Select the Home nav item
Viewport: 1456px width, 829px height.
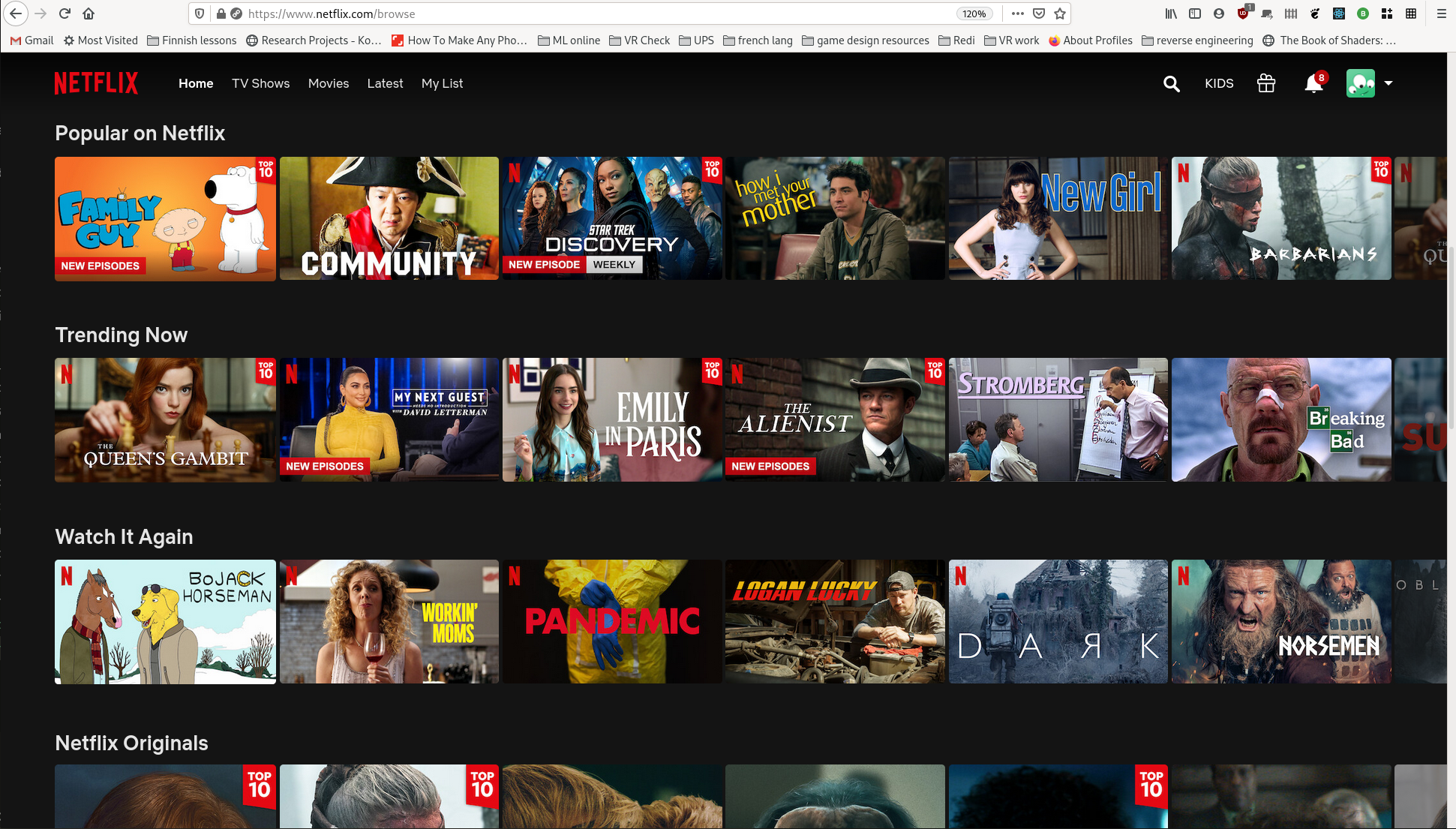[x=196, y=83]
